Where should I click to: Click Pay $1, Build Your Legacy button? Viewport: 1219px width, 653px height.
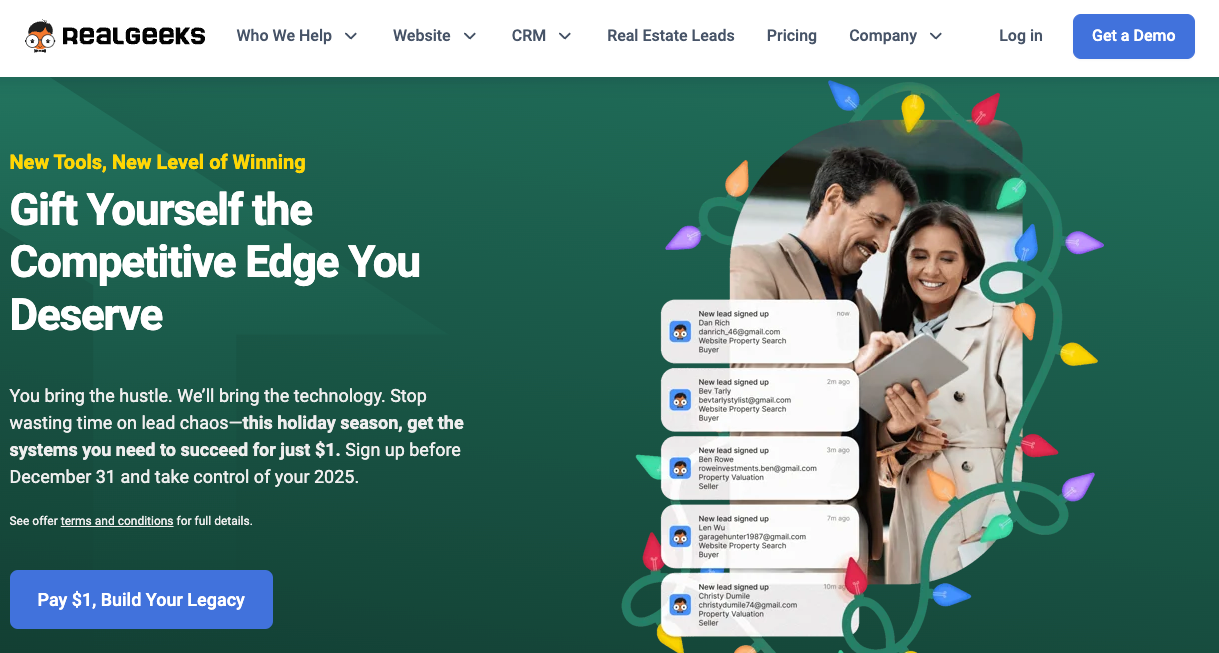pos(141,600)
